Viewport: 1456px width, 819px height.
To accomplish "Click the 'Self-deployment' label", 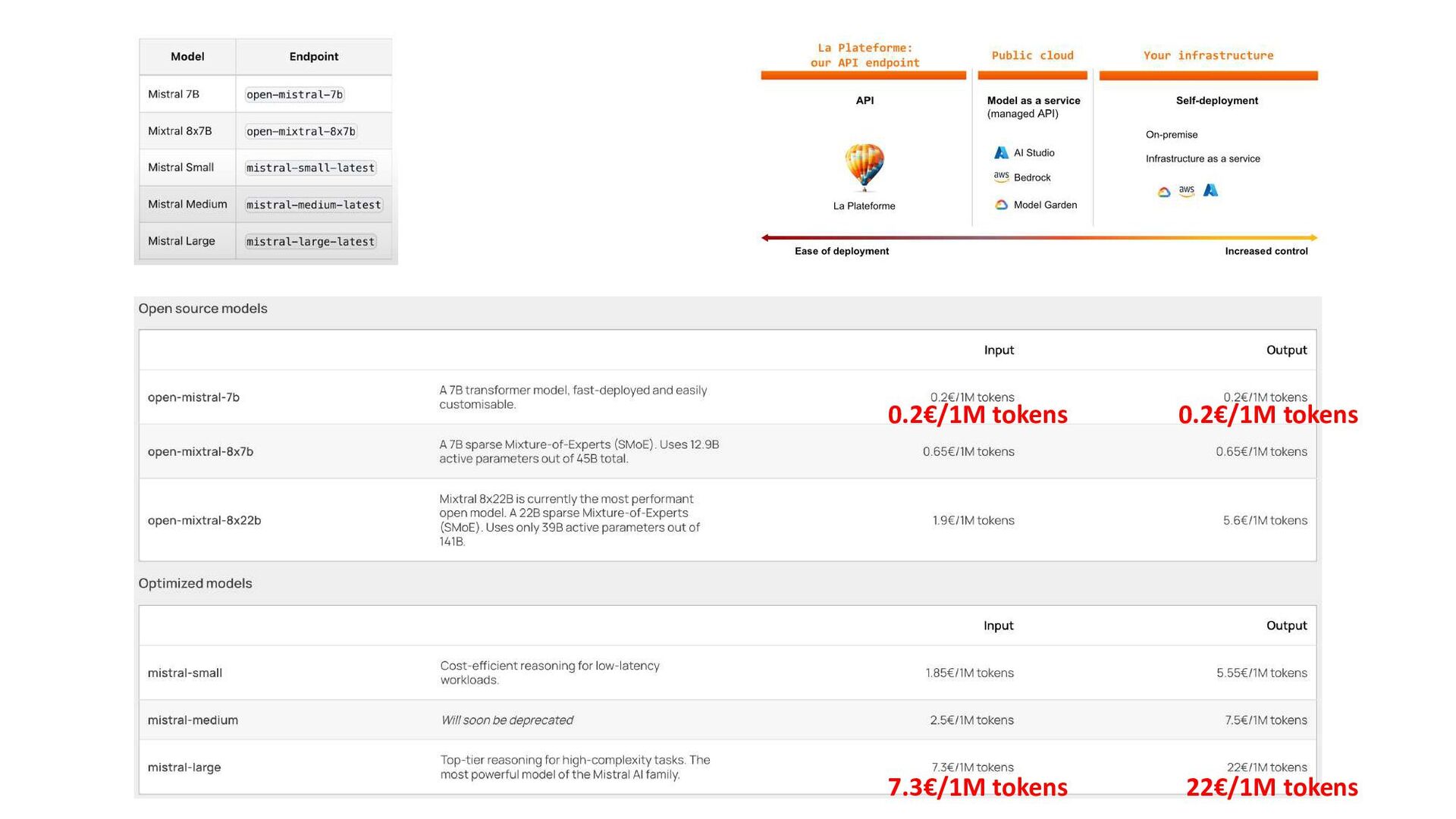I will coord(1217,100).
